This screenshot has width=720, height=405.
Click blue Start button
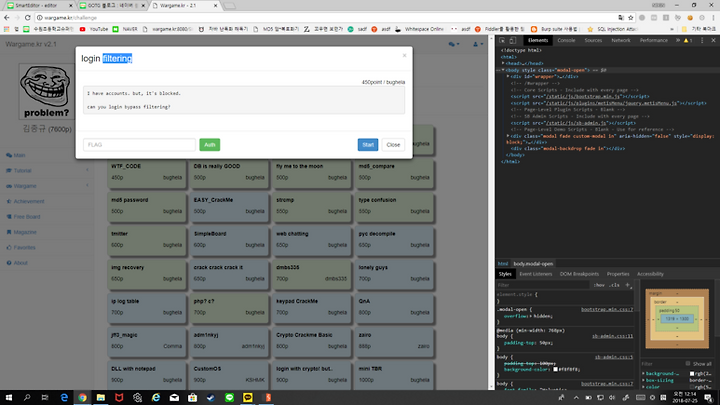click(x=368, y=145)
